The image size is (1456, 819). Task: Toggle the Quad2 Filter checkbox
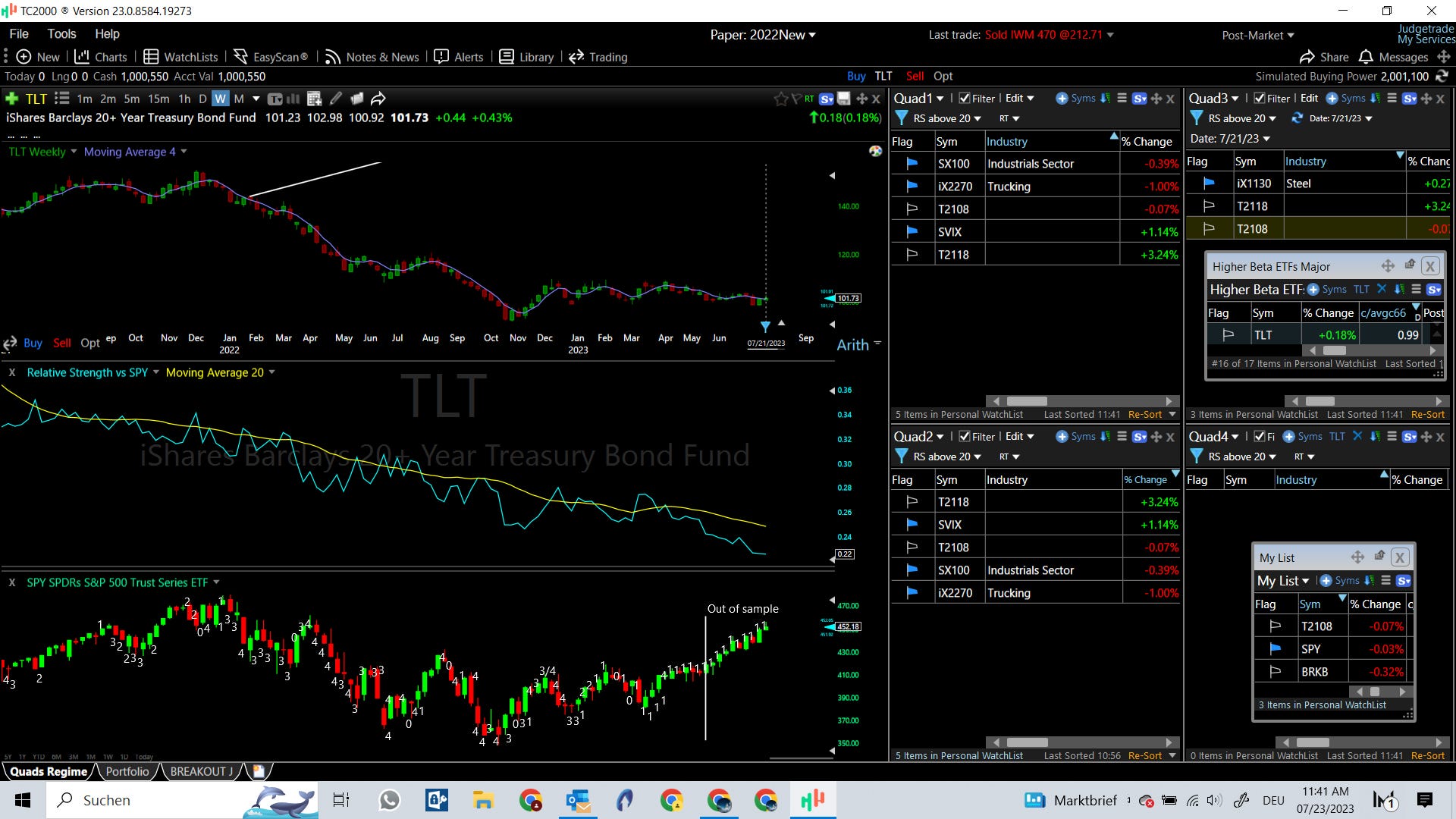pyautogui.click(x=965, y=437)
